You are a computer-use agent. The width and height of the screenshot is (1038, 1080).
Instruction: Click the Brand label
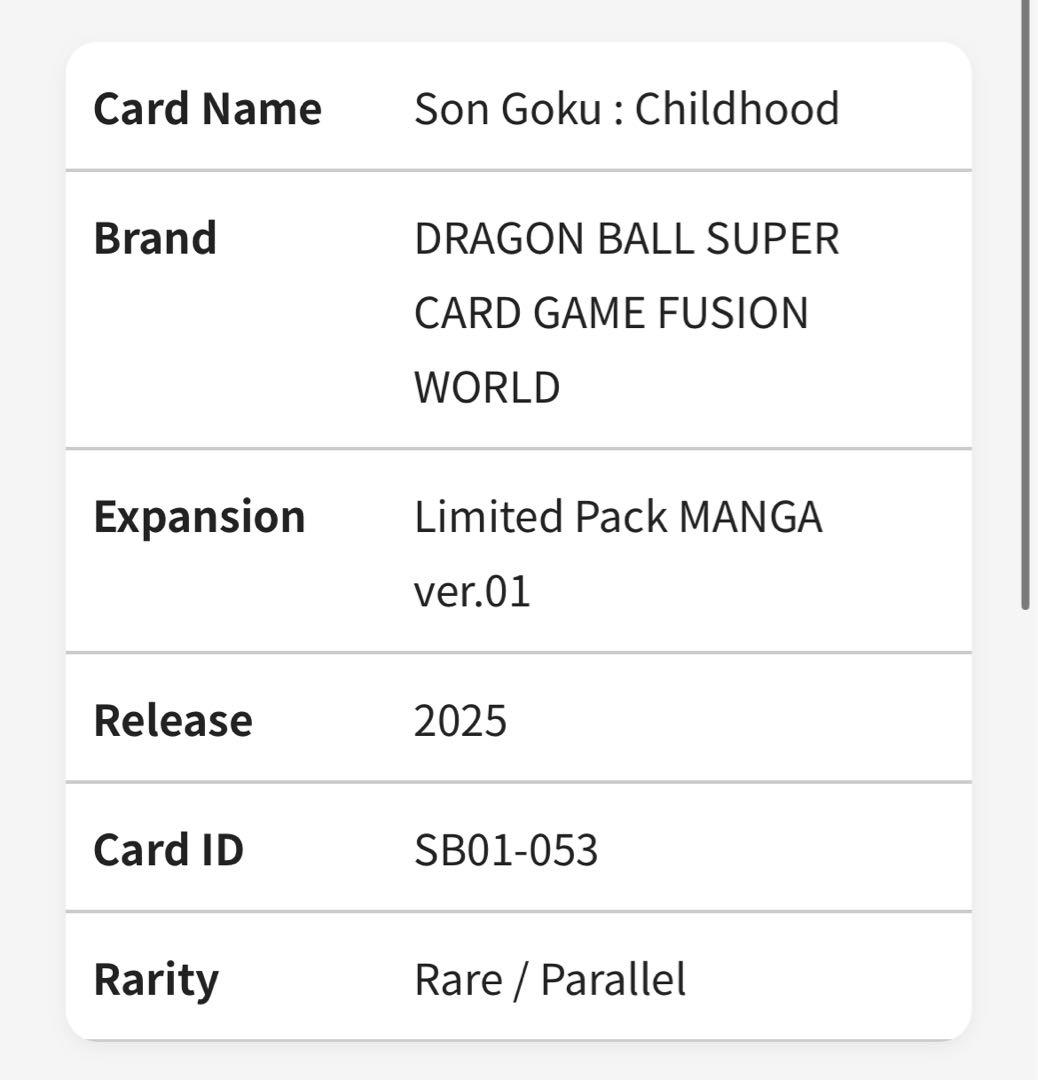click(155, 239)
